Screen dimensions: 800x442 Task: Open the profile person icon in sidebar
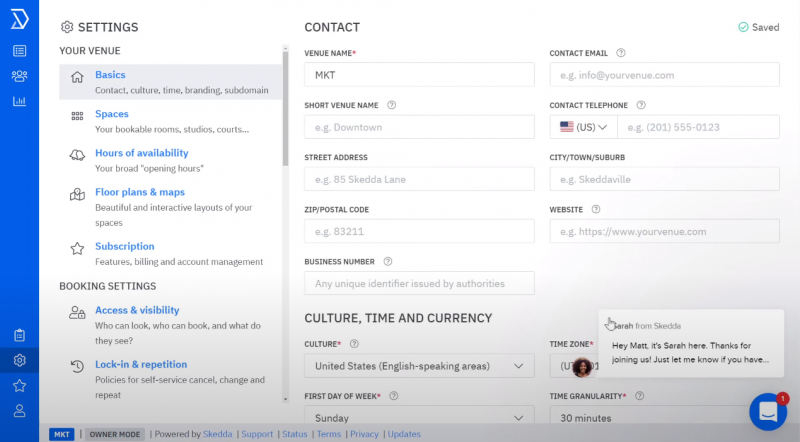19,410
